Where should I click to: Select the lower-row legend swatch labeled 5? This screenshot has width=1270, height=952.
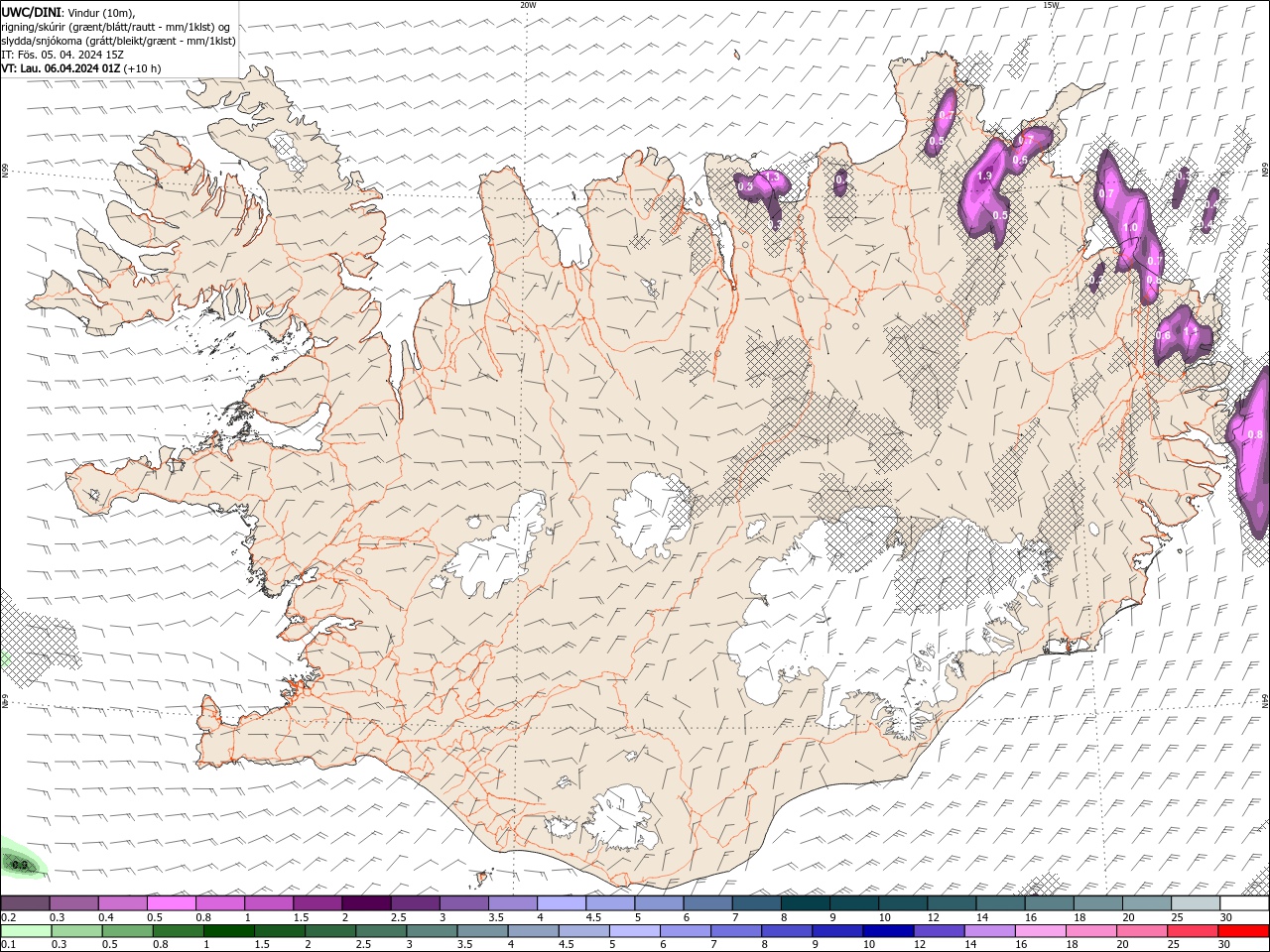click(634, 931)
